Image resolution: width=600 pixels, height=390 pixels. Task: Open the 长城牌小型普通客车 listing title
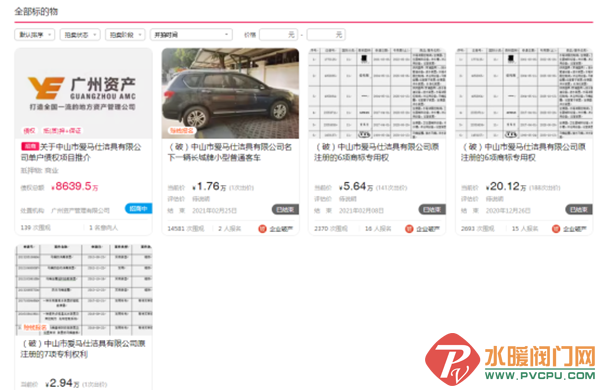pos(230,152)
